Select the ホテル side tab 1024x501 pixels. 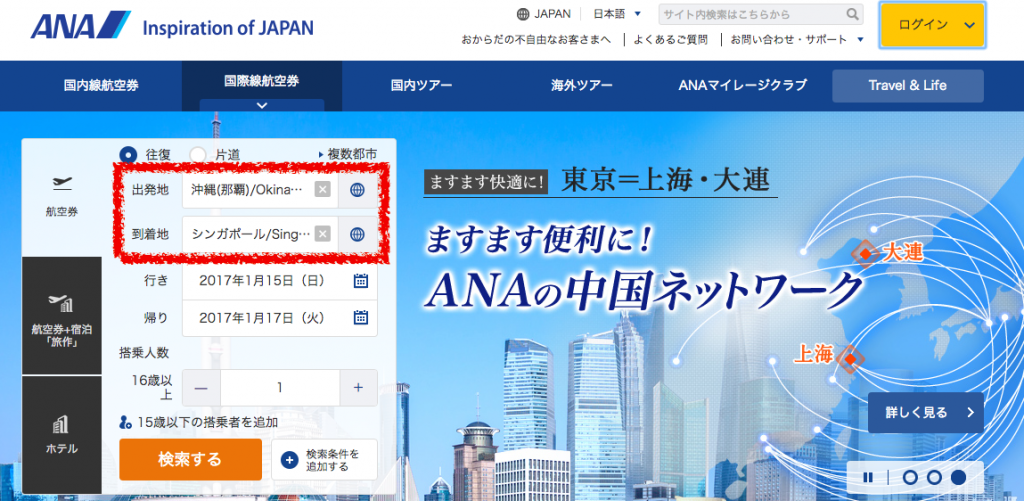62,435
